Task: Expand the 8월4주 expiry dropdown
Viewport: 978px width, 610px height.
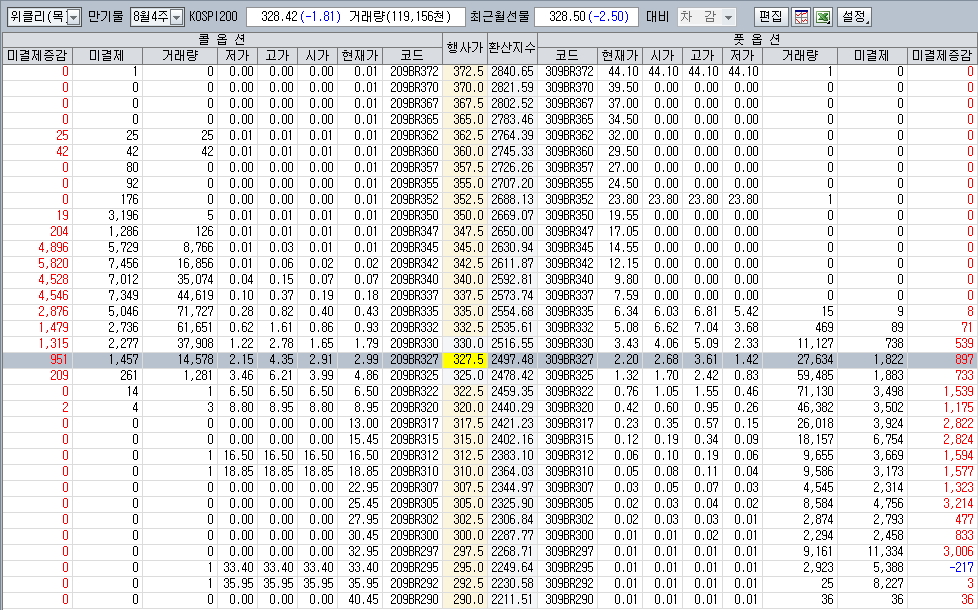Action: tap(157, 17)
